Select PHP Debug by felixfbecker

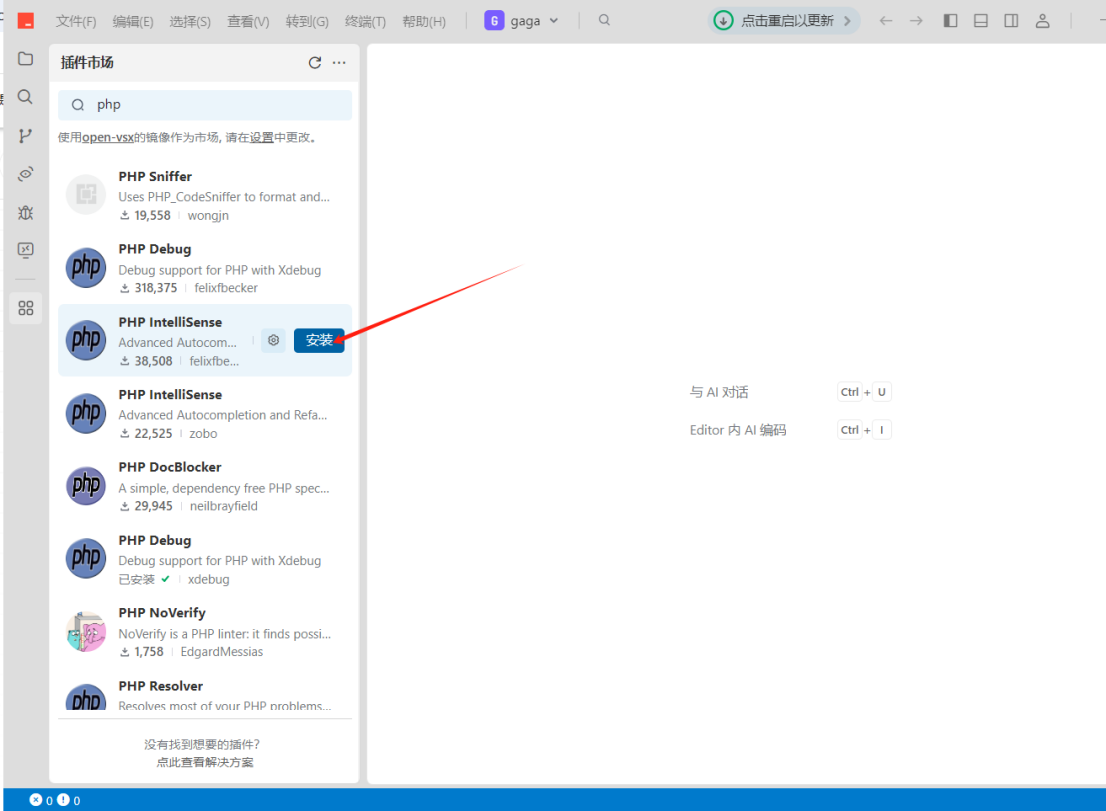[x=205, y=268]
